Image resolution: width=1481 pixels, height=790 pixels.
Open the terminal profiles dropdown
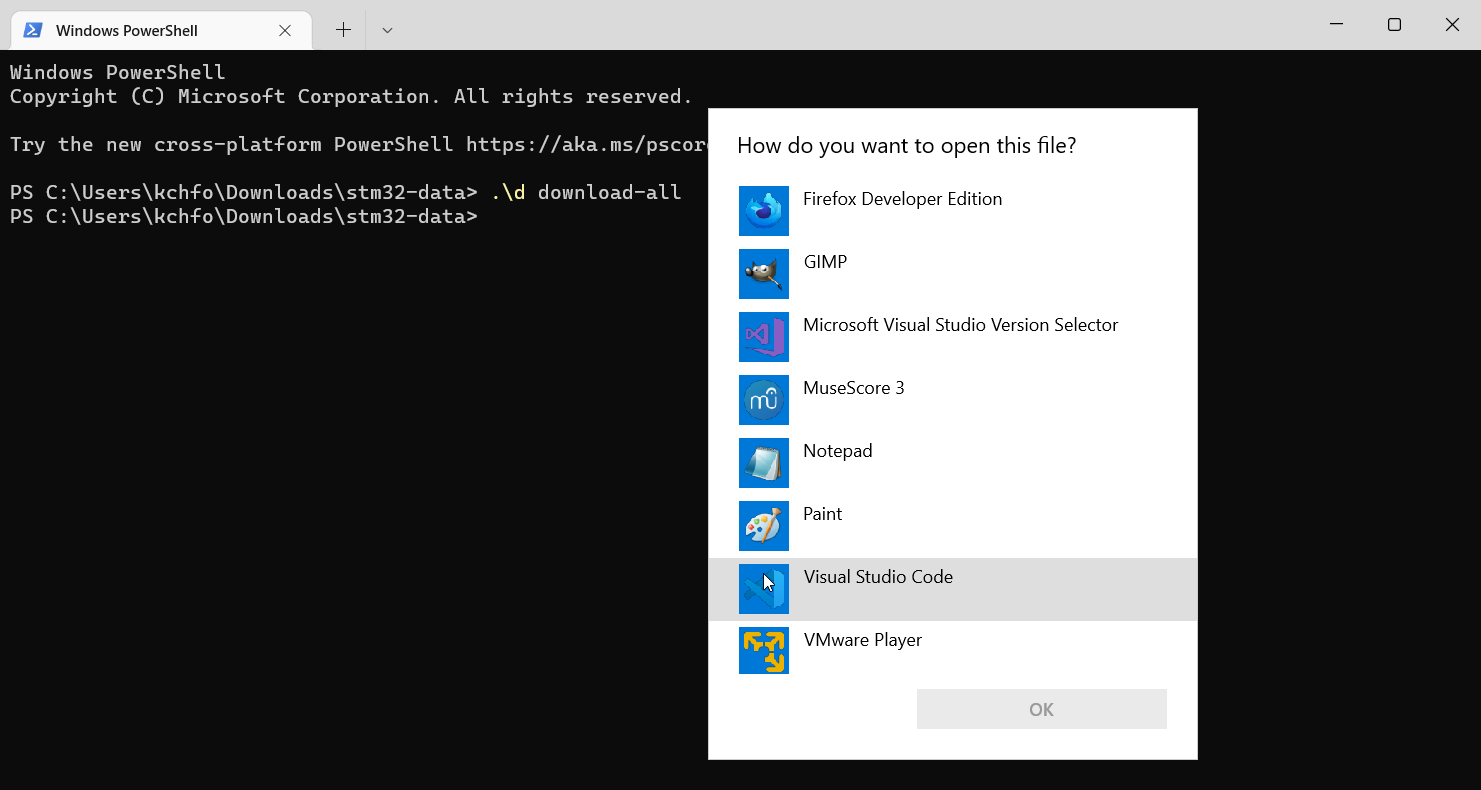pos(387,30)
